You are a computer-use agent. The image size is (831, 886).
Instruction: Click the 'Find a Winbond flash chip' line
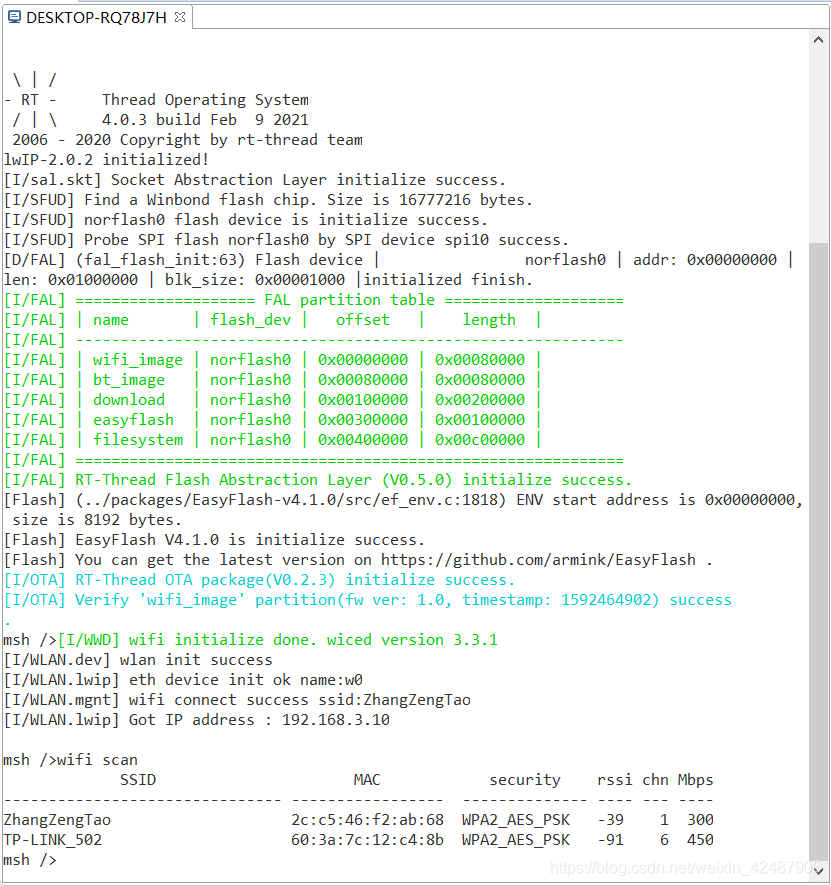click(x=268, y=200)
